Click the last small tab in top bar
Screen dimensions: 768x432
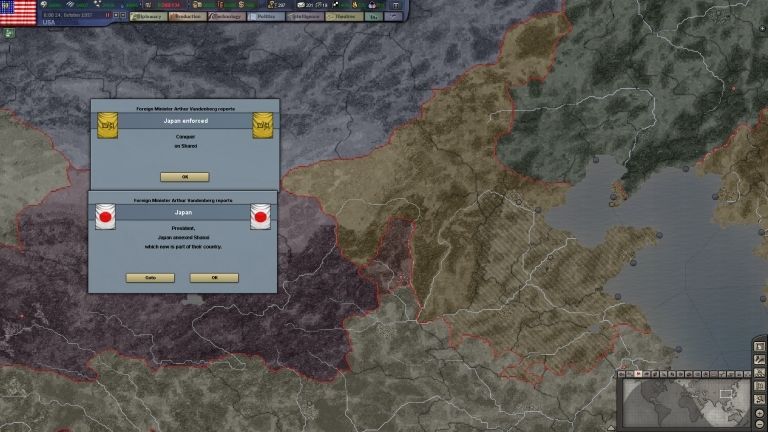point(393,16)
